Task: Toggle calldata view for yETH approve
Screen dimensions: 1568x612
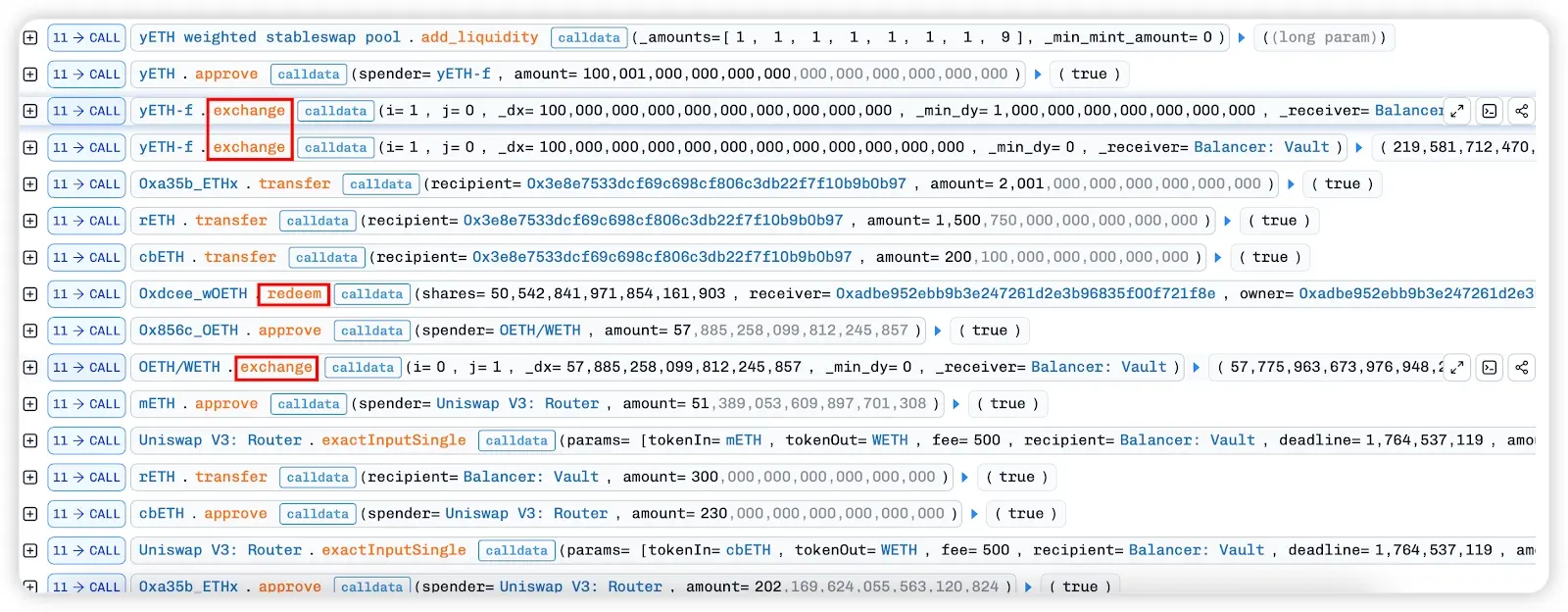Action: pyautogui.click(x=308, y=75)
